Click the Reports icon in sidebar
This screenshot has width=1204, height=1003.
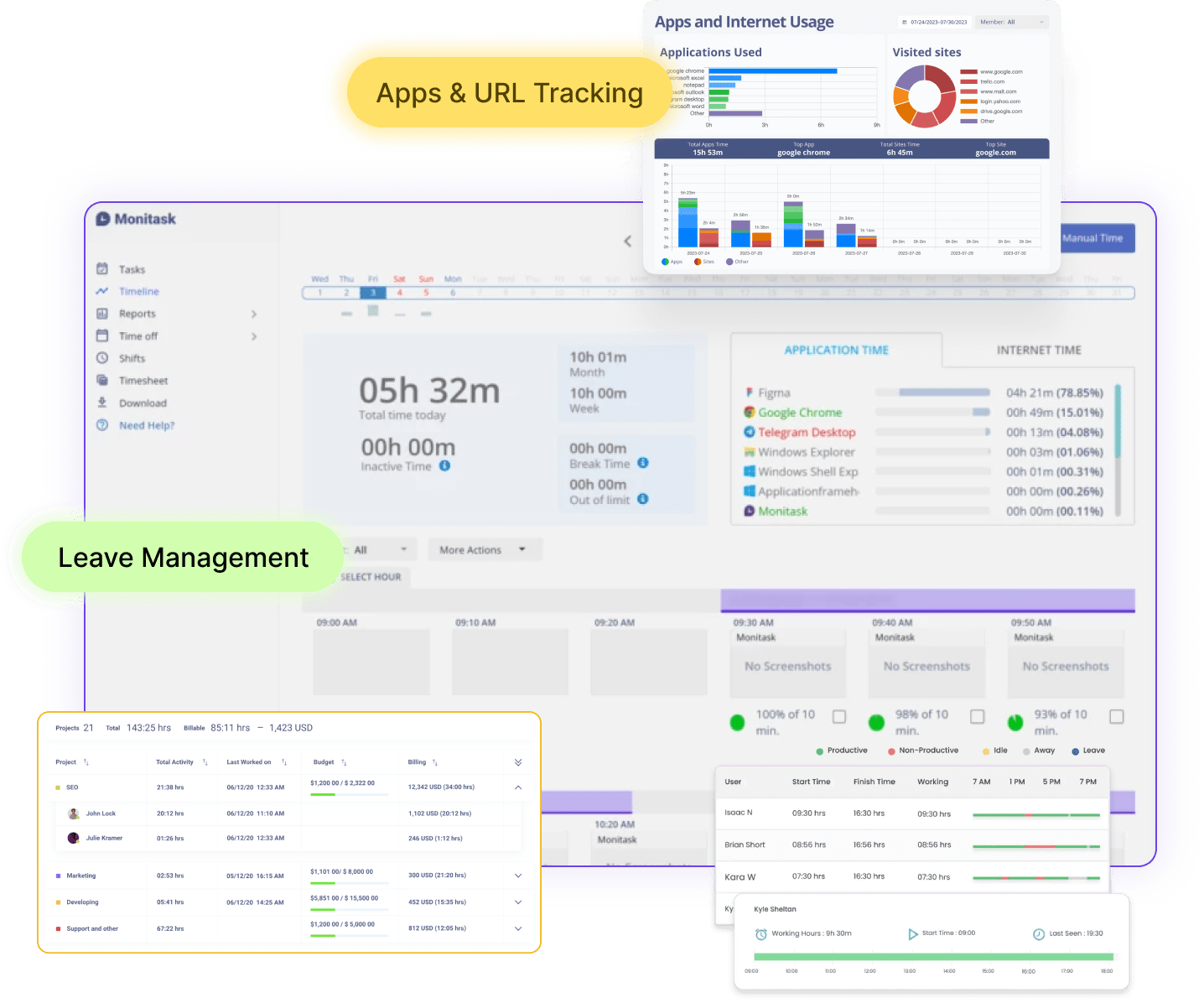[x=102, y=314]
